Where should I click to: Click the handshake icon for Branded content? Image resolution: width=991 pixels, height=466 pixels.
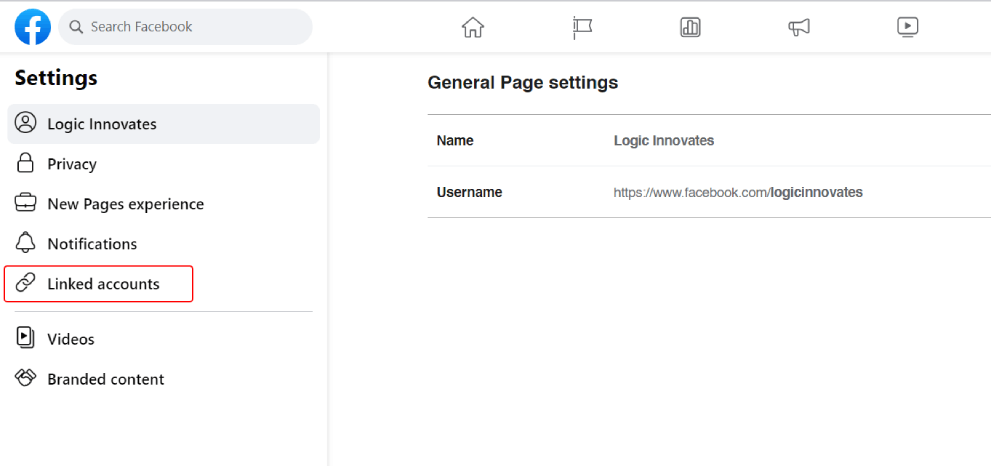point(25,378)
